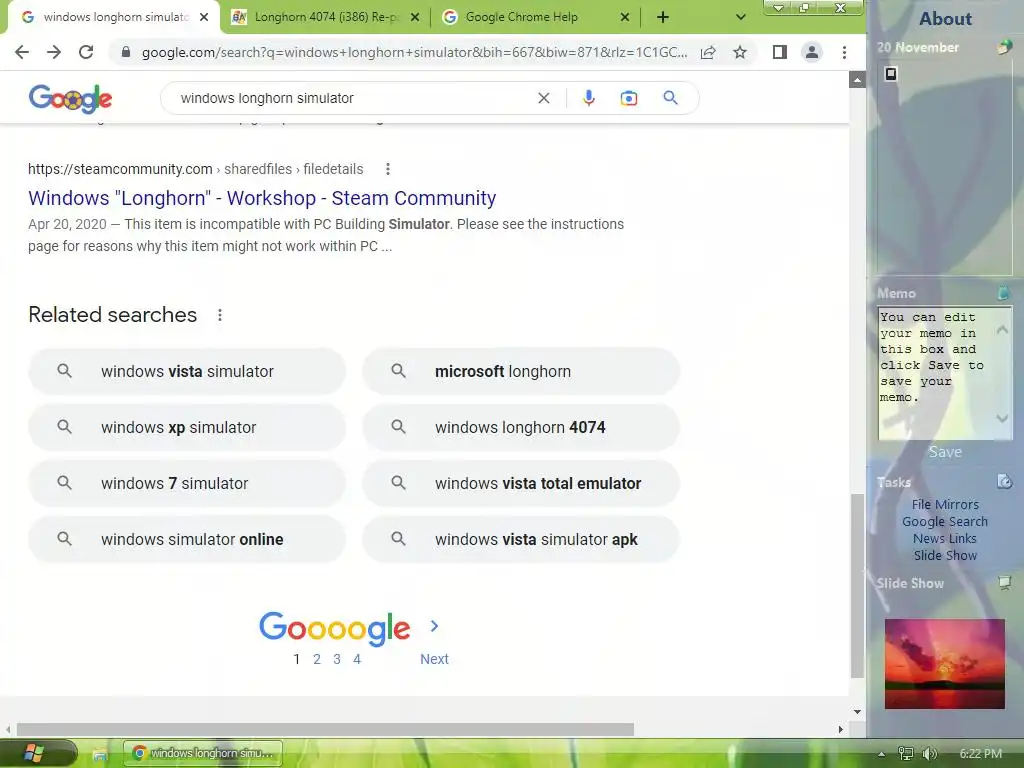Search for windows vista simulator

[x=187, y=372]
